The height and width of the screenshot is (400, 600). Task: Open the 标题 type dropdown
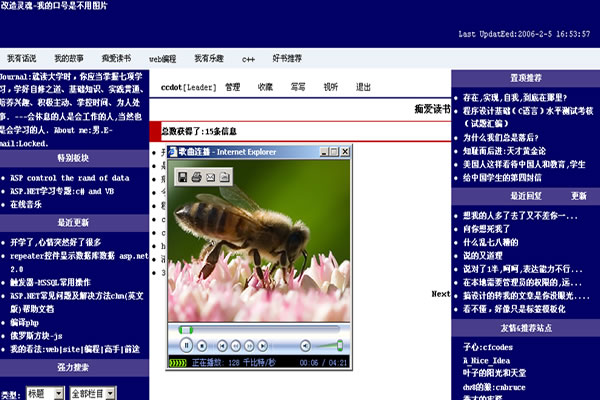pos(45,393)
